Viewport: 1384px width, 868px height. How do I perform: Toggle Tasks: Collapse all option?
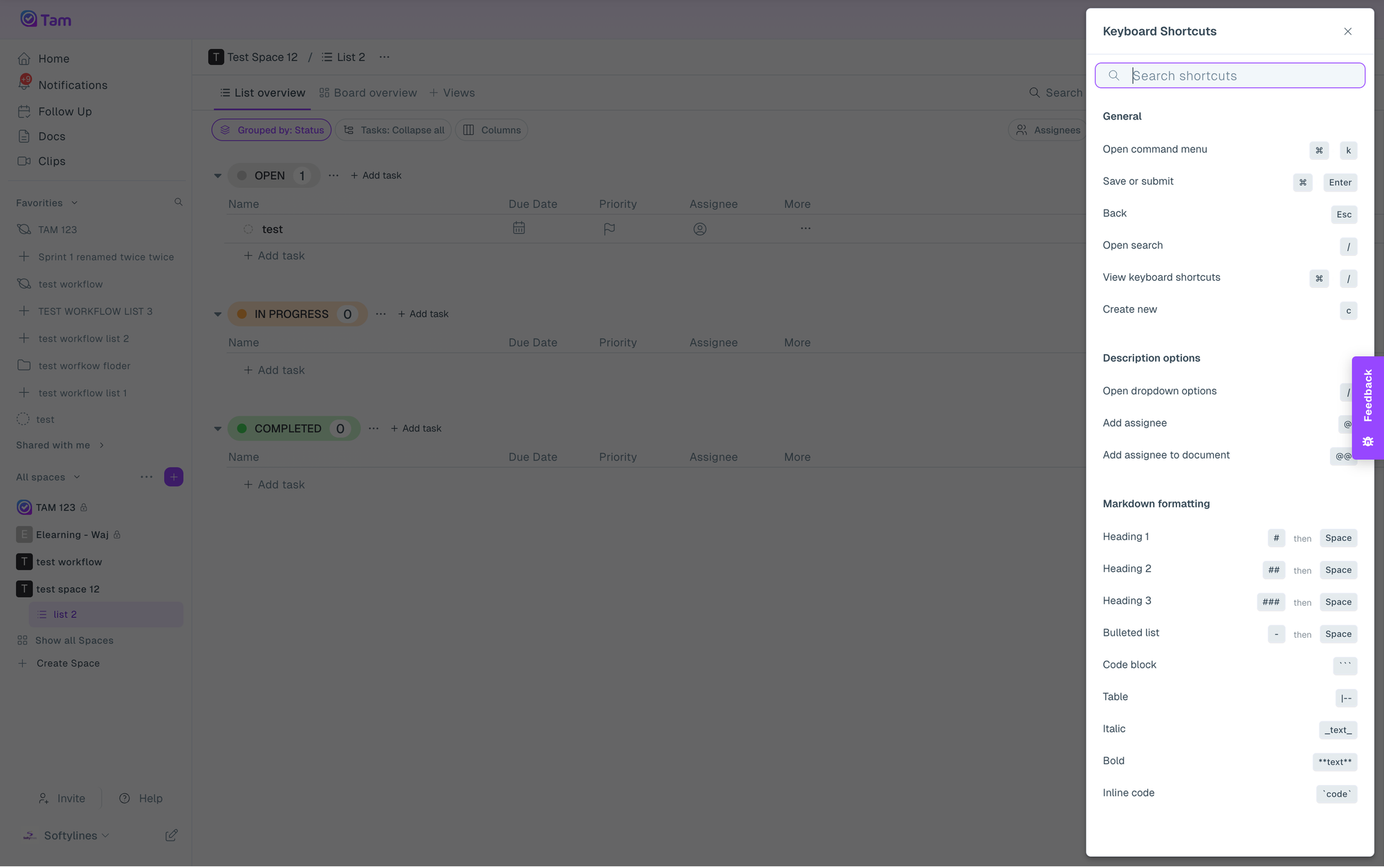[x=393, y=130]
